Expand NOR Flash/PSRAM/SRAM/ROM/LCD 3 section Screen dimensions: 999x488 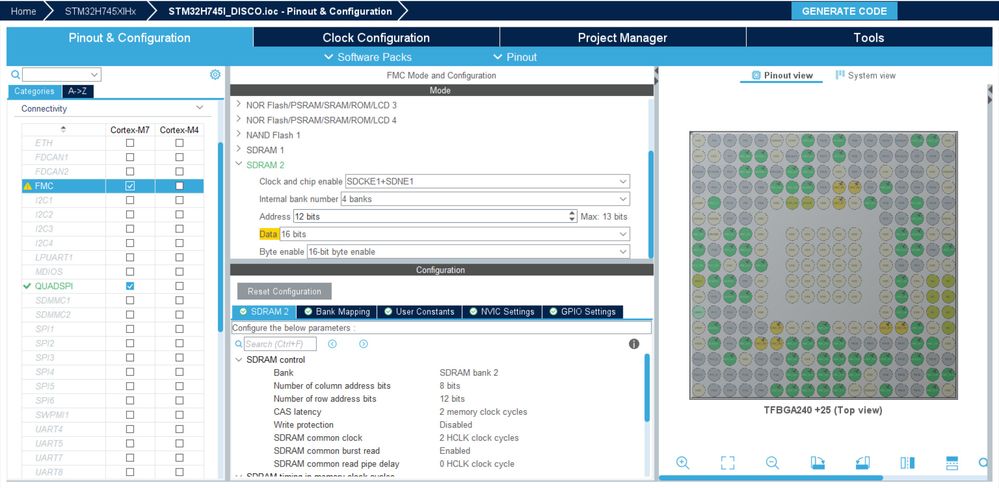coord(239,104)
